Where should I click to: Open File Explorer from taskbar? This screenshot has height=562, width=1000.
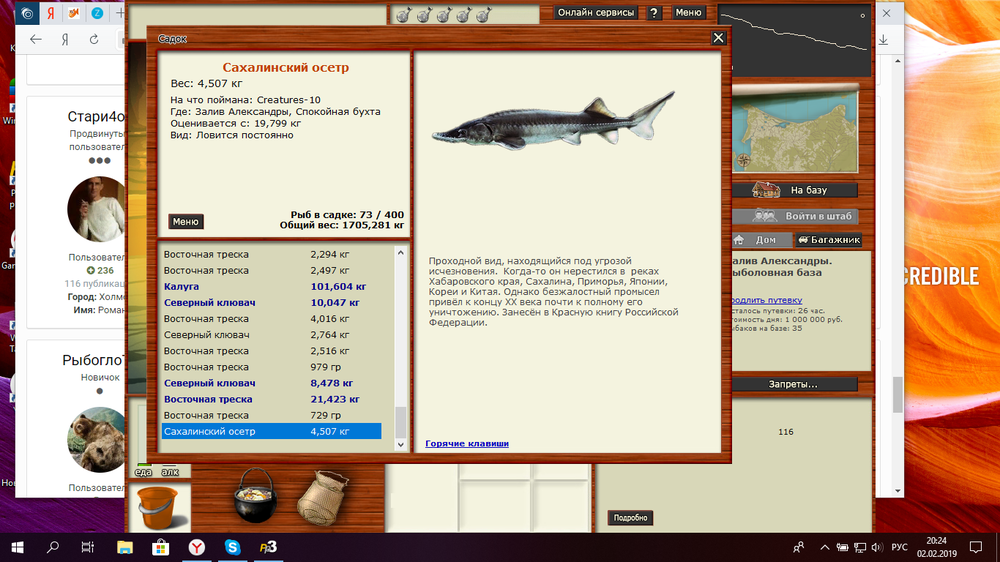pos(124,547)
